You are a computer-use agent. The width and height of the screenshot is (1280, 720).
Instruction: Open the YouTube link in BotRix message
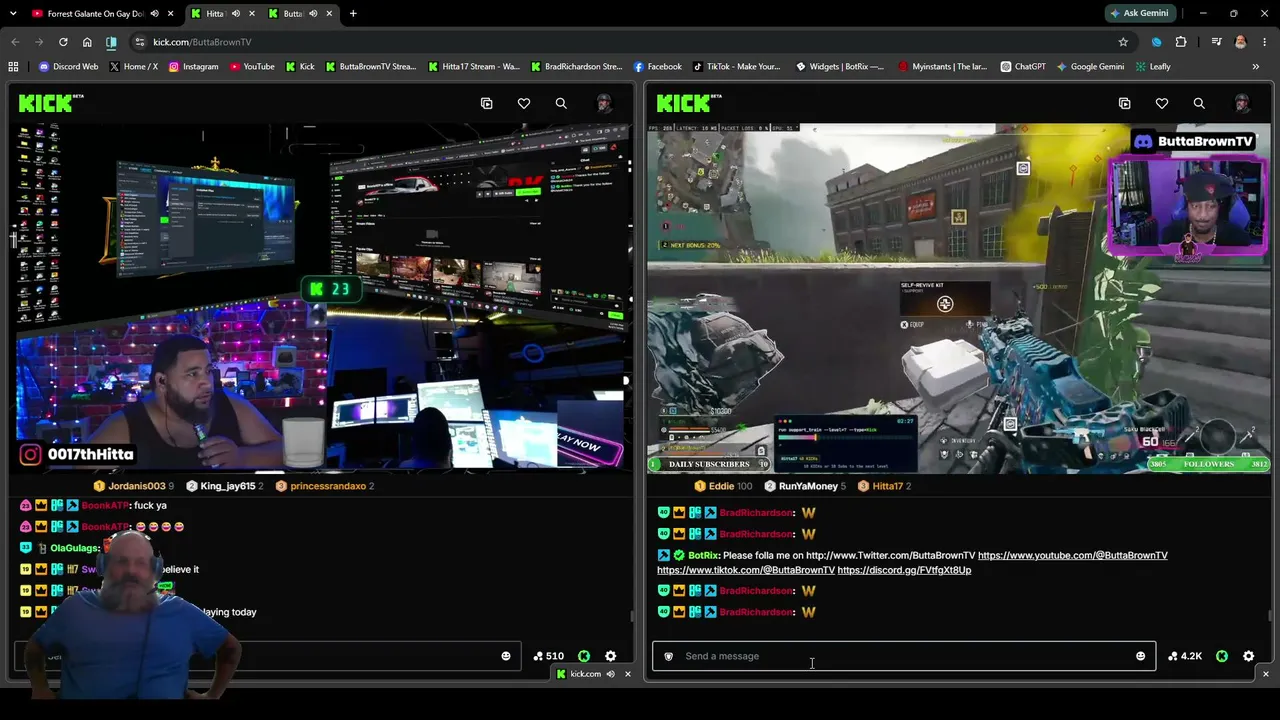[x=1072, y=556]
